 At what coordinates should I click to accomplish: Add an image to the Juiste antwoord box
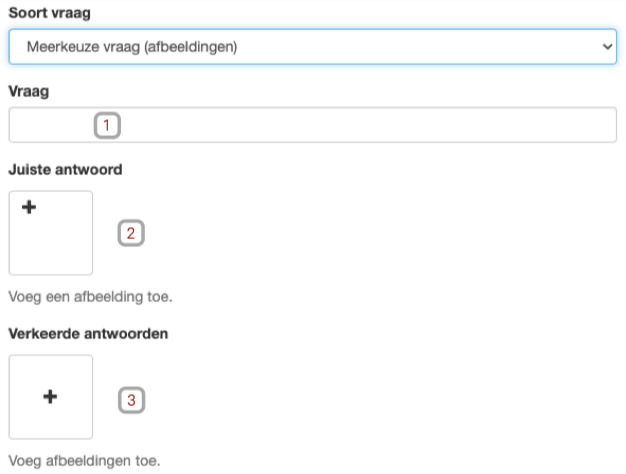51,233
